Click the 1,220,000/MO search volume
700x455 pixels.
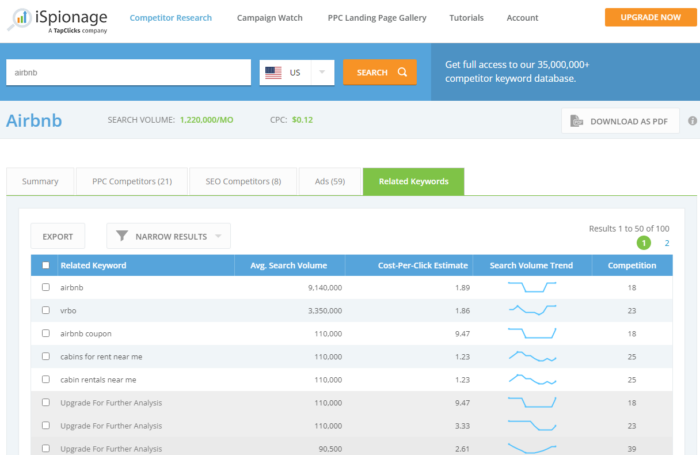(x=207, y=120)
